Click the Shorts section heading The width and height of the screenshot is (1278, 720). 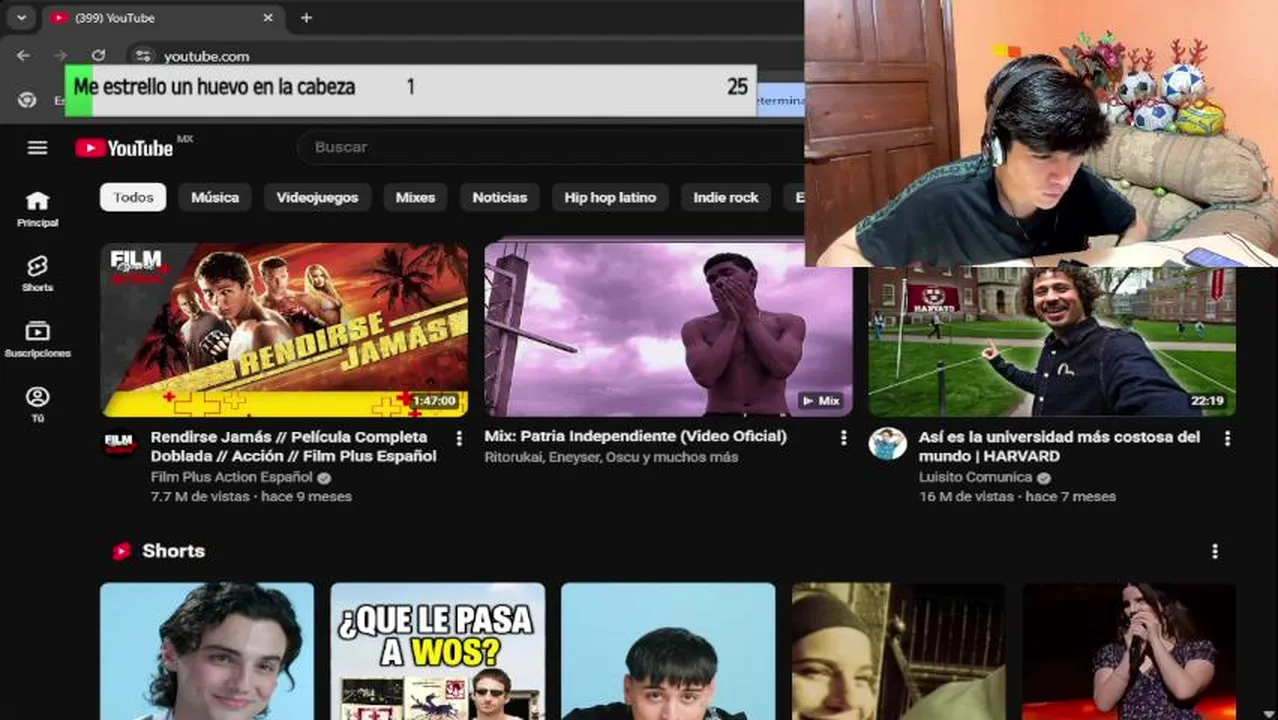(173, 551)
